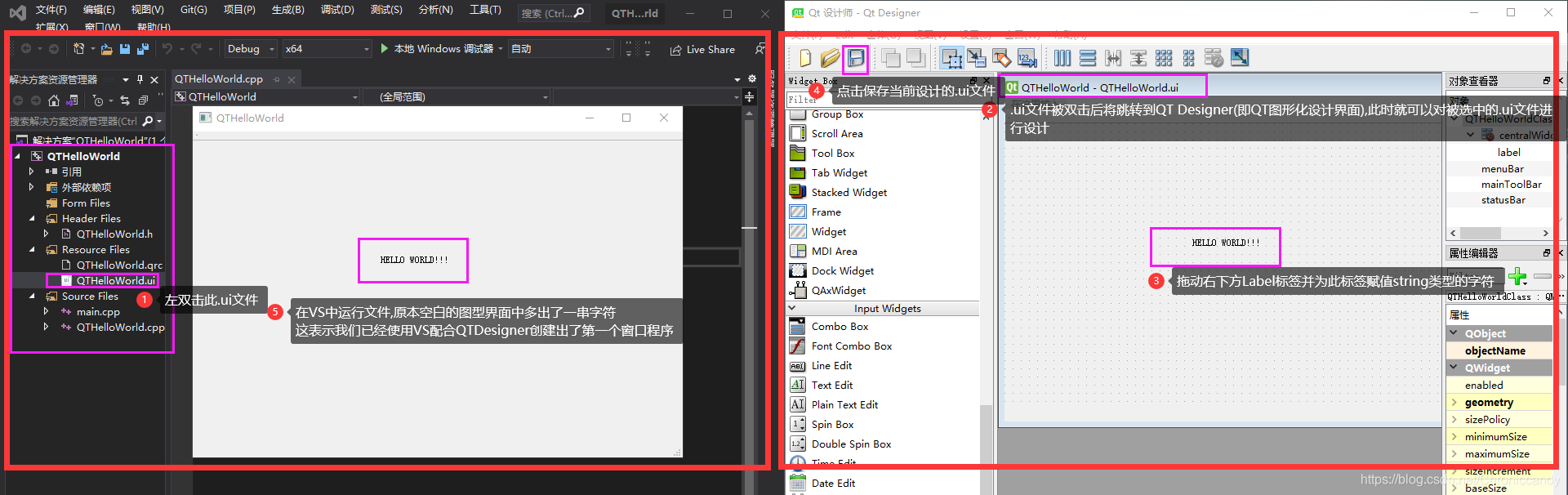Open 文件(F) menu in Visual Studio
Image resolution: width=1568 pixels, height=495 pixels.
(51, 10)
